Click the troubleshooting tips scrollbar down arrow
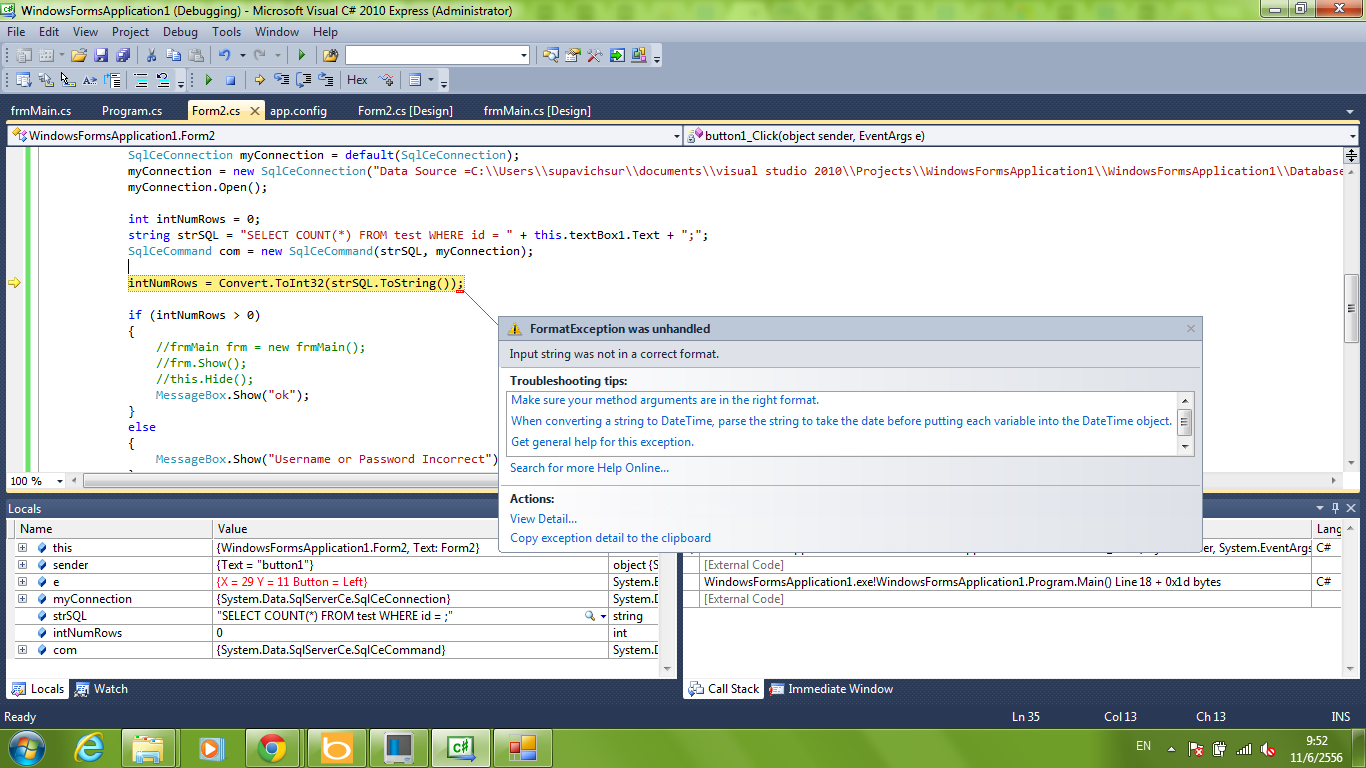Image resolution: width=1366 pixels, height=768 pixels. click(1186, 447)
